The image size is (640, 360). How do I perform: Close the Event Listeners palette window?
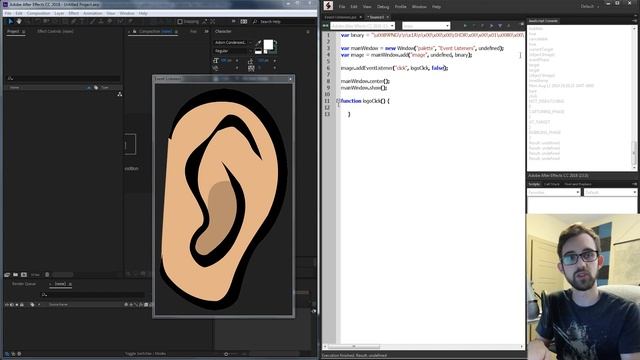coord(291,79)
